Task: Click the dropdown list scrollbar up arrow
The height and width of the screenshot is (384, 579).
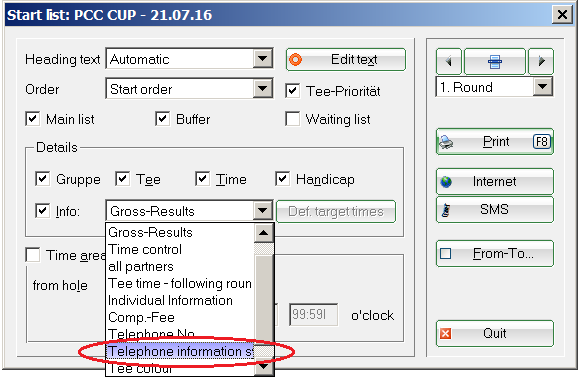Action: 264,233
